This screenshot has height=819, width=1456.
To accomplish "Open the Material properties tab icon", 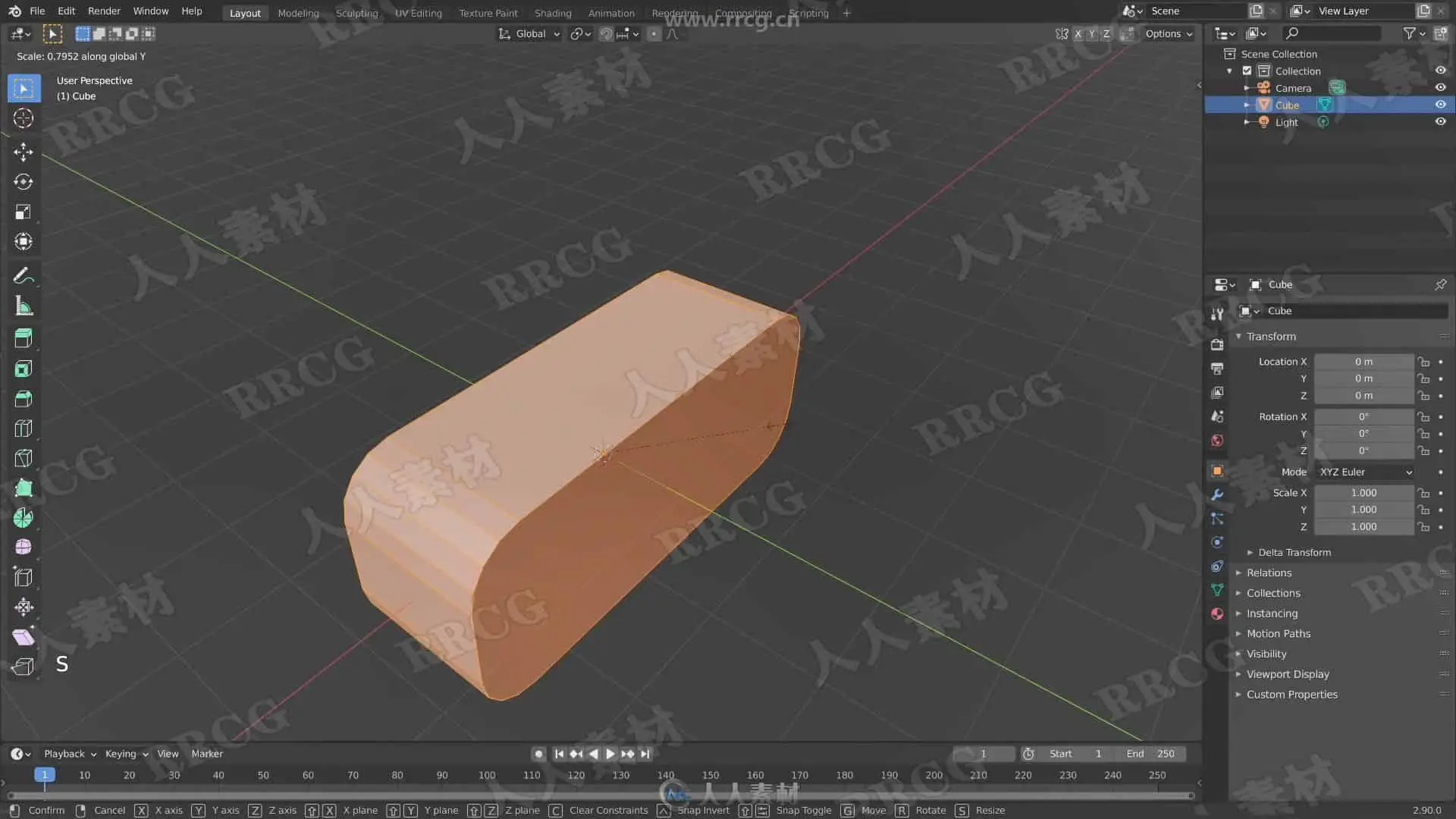I will 1217,613.
